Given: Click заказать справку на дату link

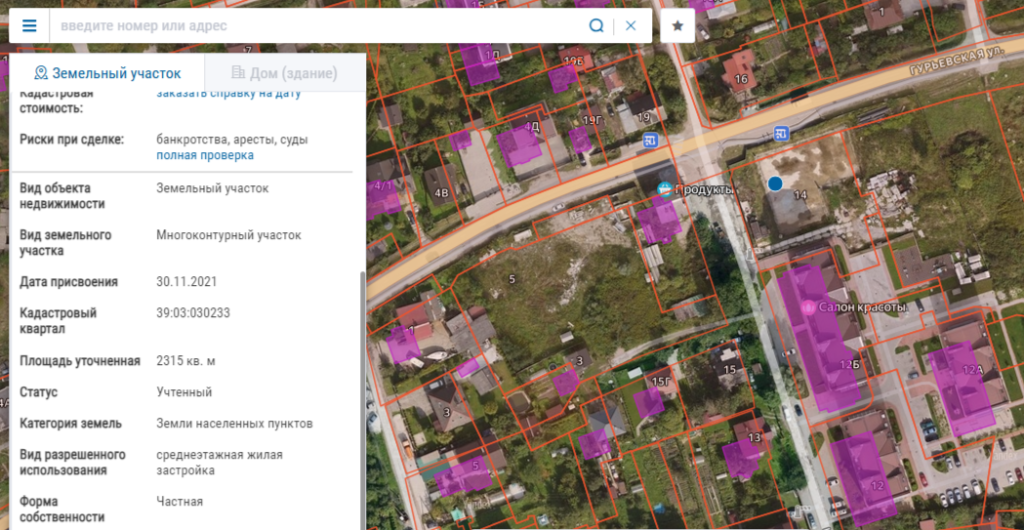Looking at the screenshot, I should click(x=229, y=94).
